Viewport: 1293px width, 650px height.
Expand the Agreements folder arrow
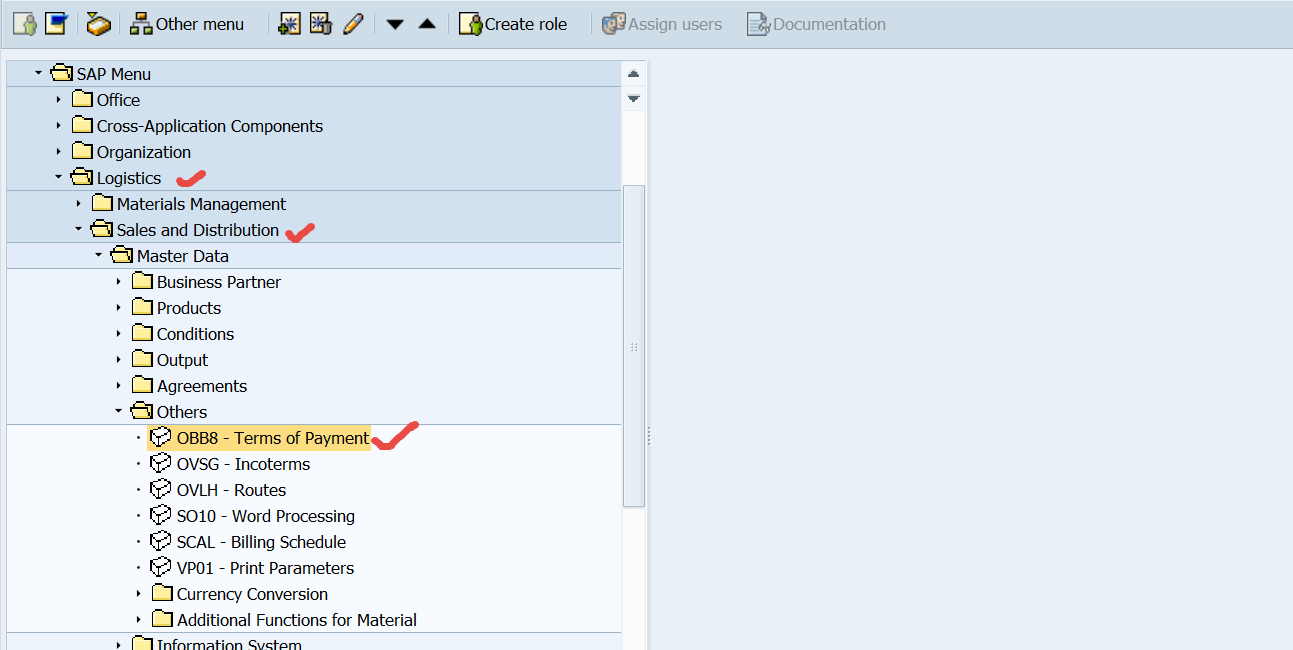coord(119,385)
